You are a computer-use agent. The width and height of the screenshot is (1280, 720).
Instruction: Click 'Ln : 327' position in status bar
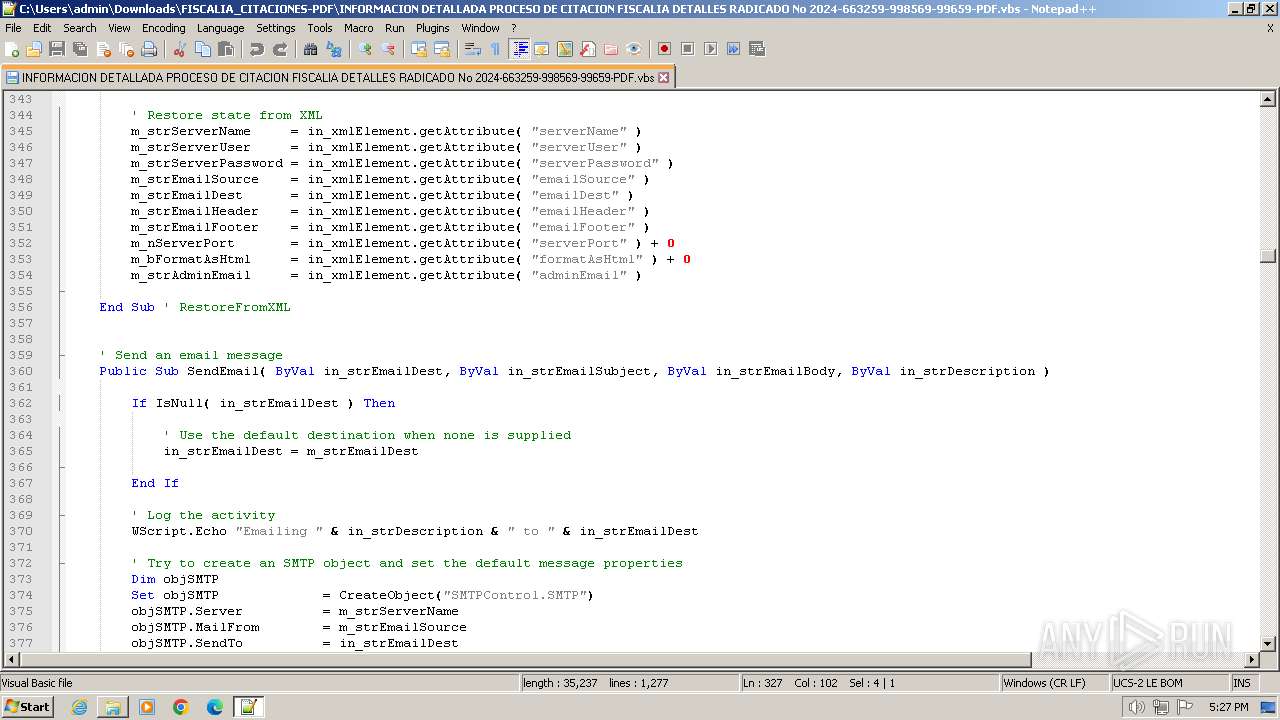(762, 683)
